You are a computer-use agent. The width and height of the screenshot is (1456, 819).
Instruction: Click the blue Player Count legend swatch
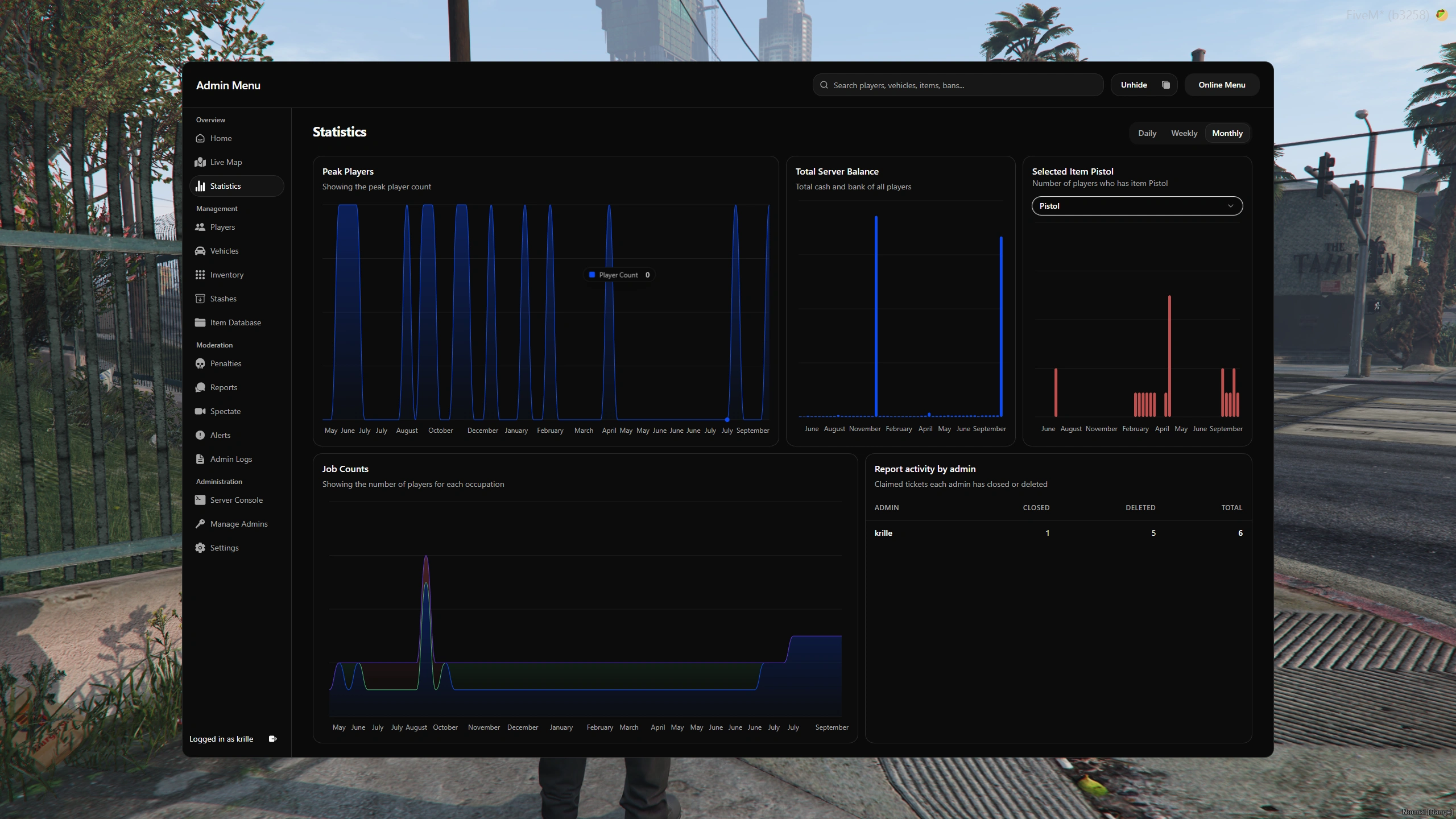592,275
